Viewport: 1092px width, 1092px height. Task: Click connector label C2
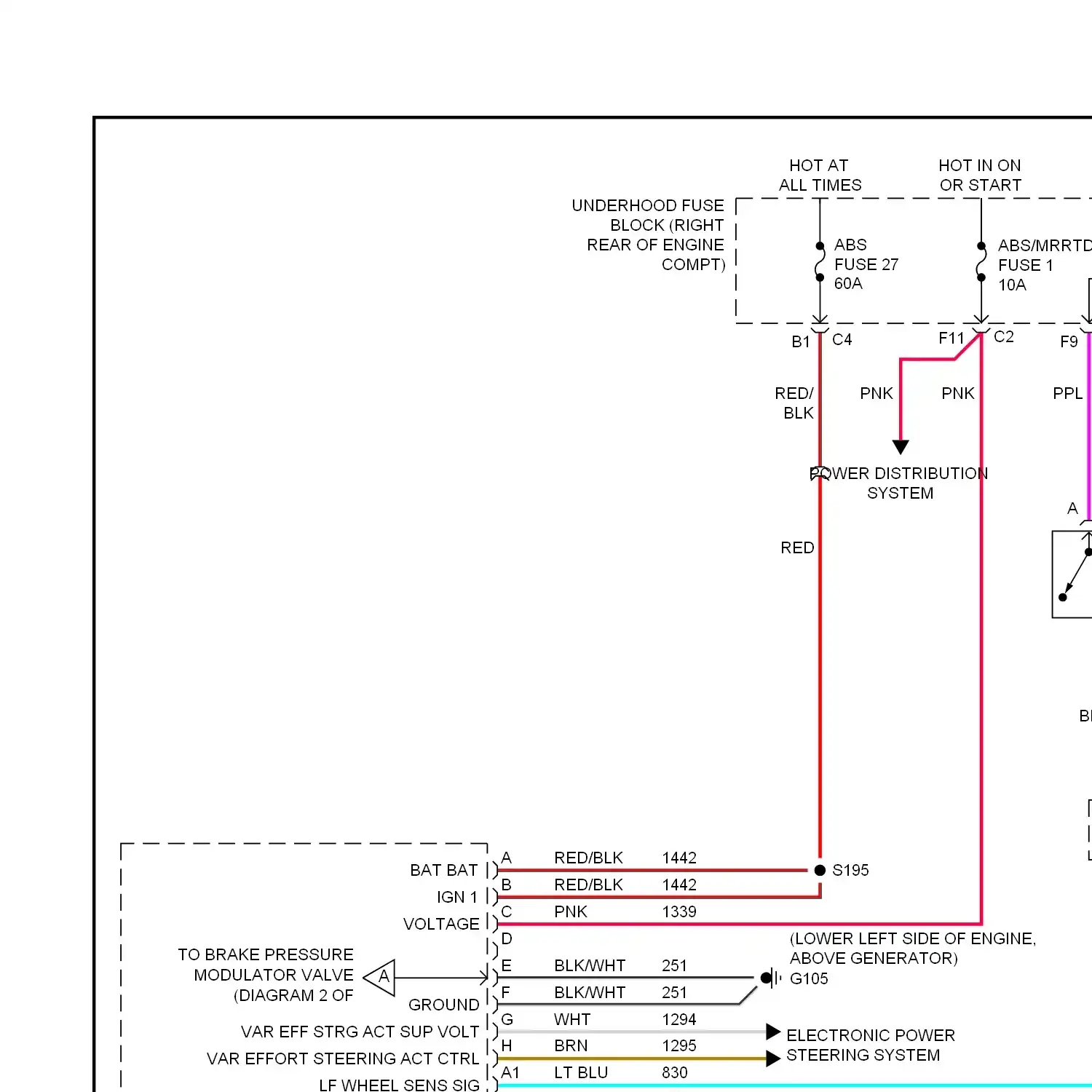[x=1004, y=336]
